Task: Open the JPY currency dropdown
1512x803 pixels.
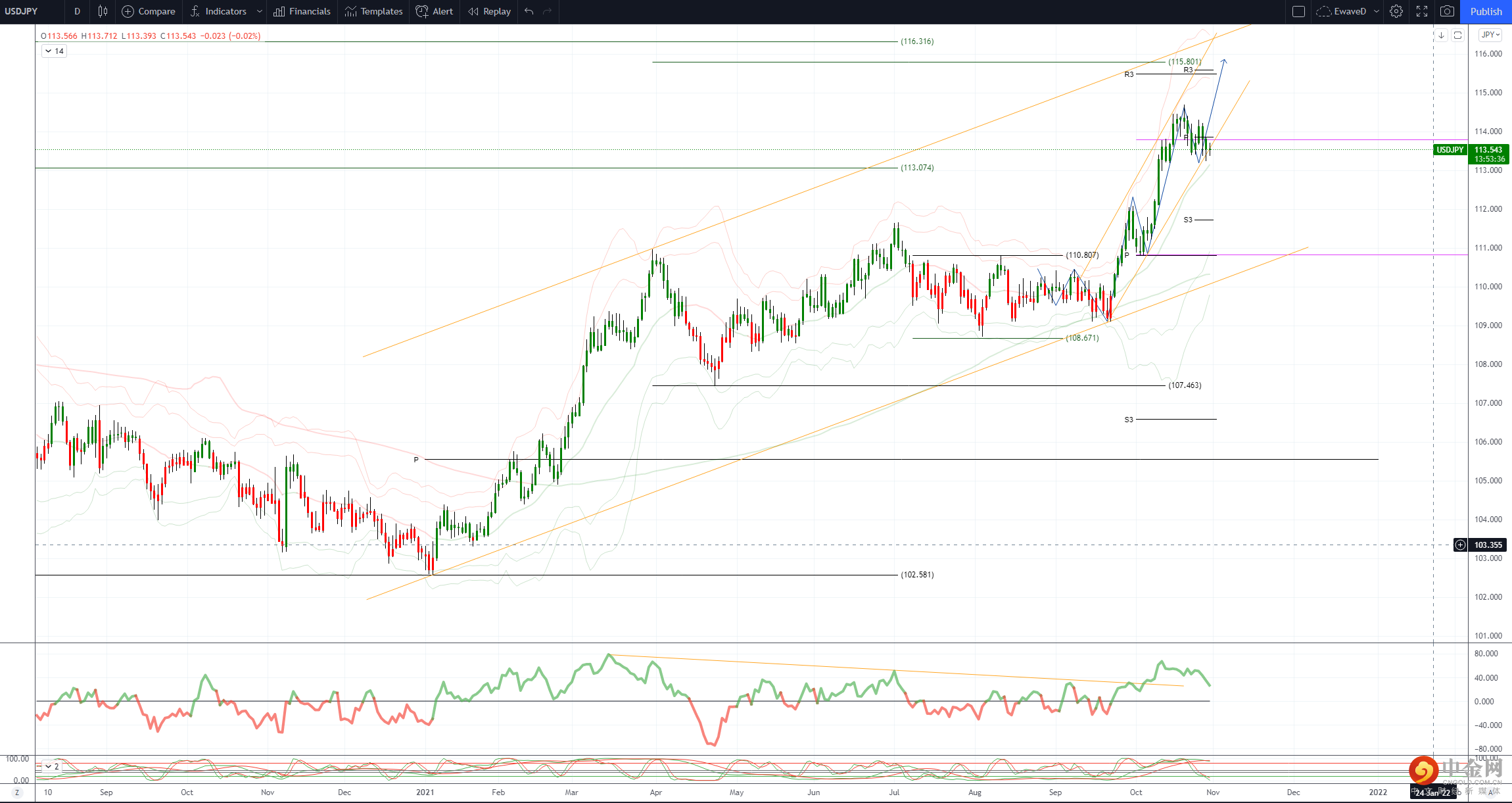Action: [x=1490, y=35]
